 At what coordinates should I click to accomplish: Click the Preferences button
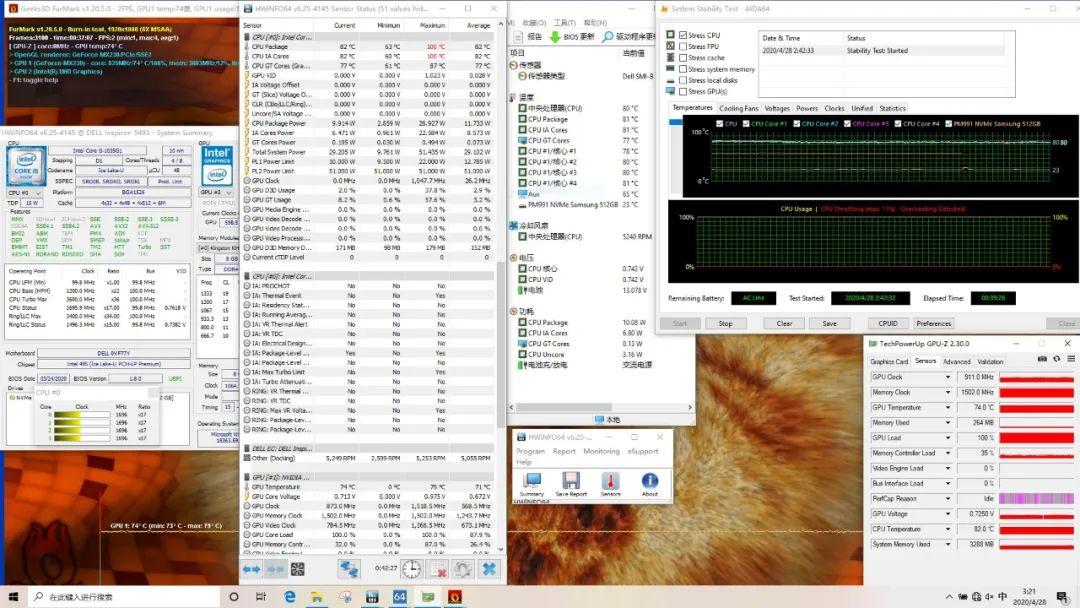point(933,323)
